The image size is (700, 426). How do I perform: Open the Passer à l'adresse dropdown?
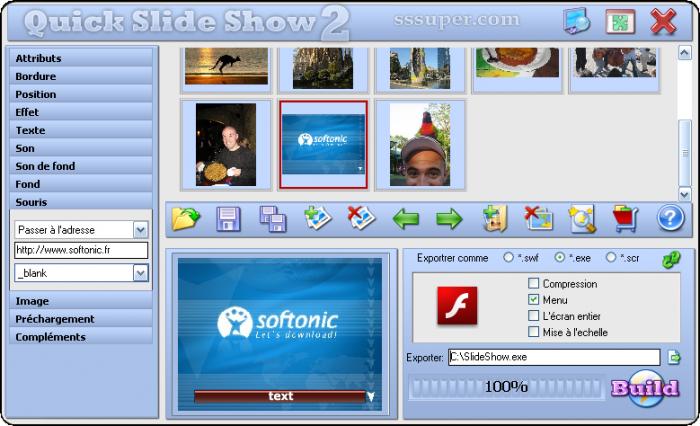click(x=140, y=230)
